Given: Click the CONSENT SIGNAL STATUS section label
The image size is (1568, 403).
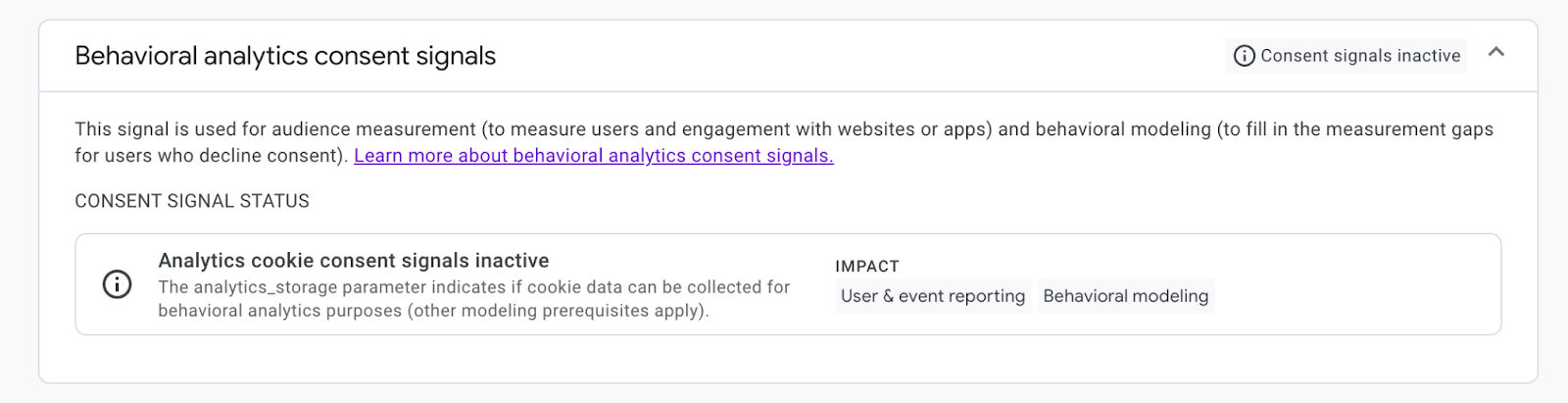Looking at the screenshot, I should (x=192, y=201).
